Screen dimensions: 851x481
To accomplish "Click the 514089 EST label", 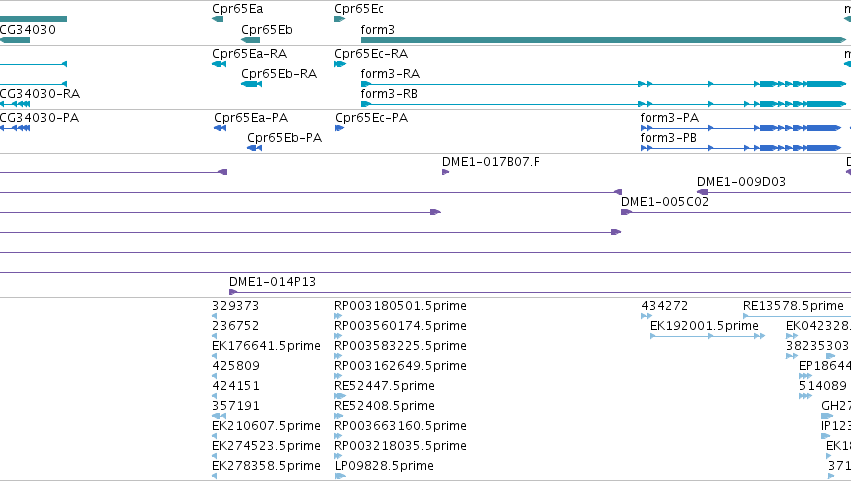I will (x=823, y=386).
